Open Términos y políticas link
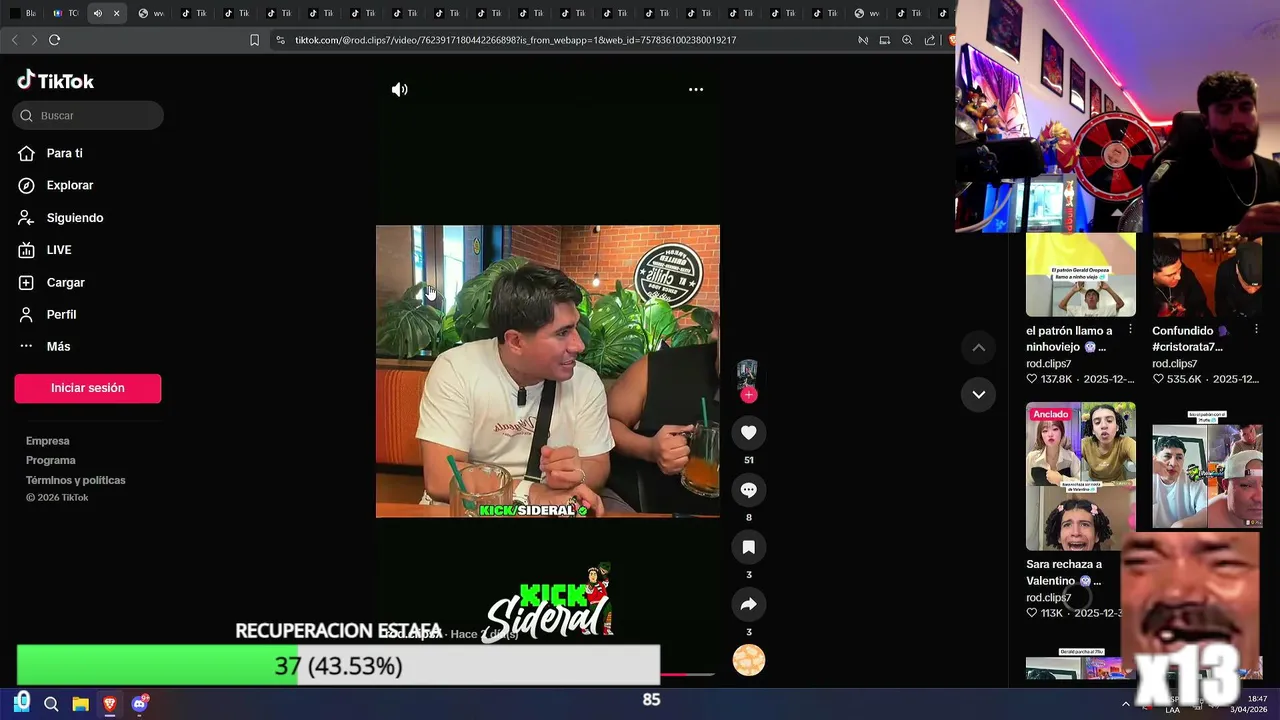 tap(76, 480)
